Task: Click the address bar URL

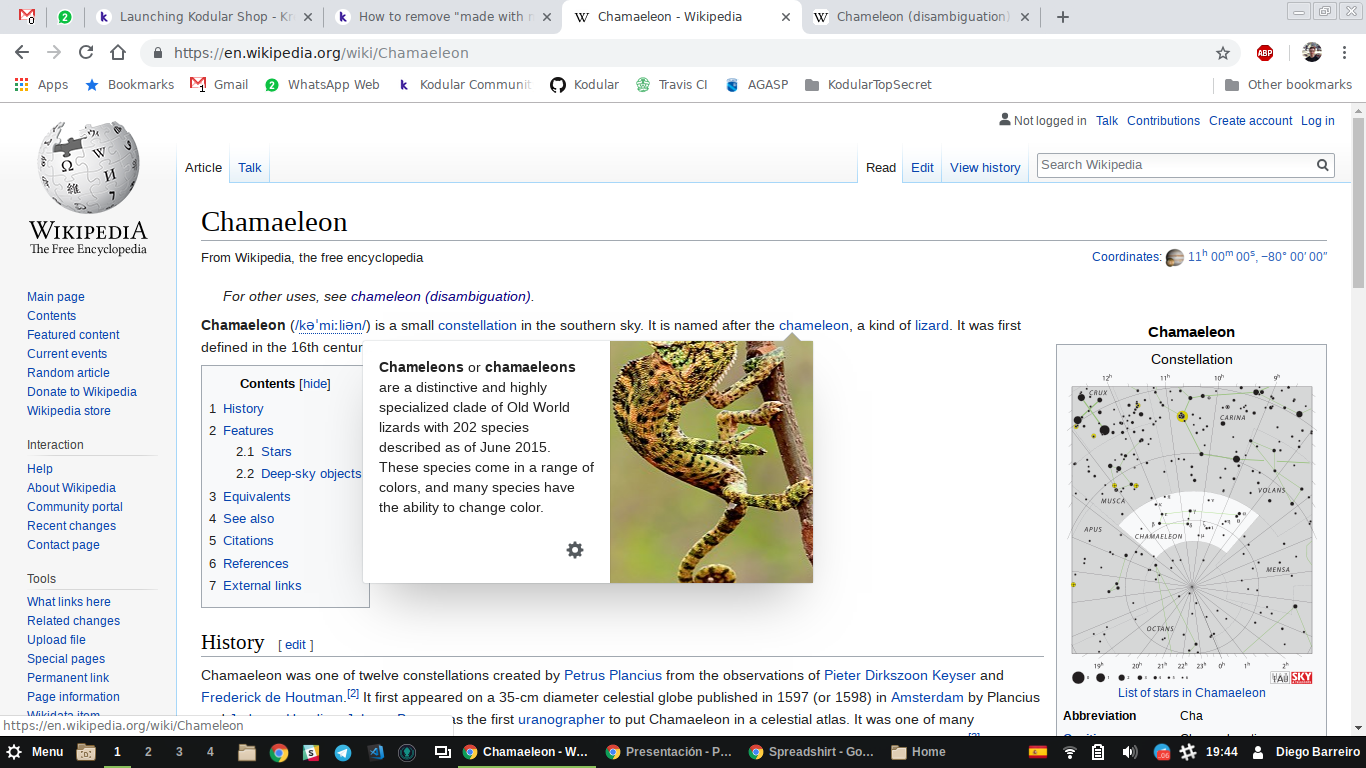Action: click(321, 53)
